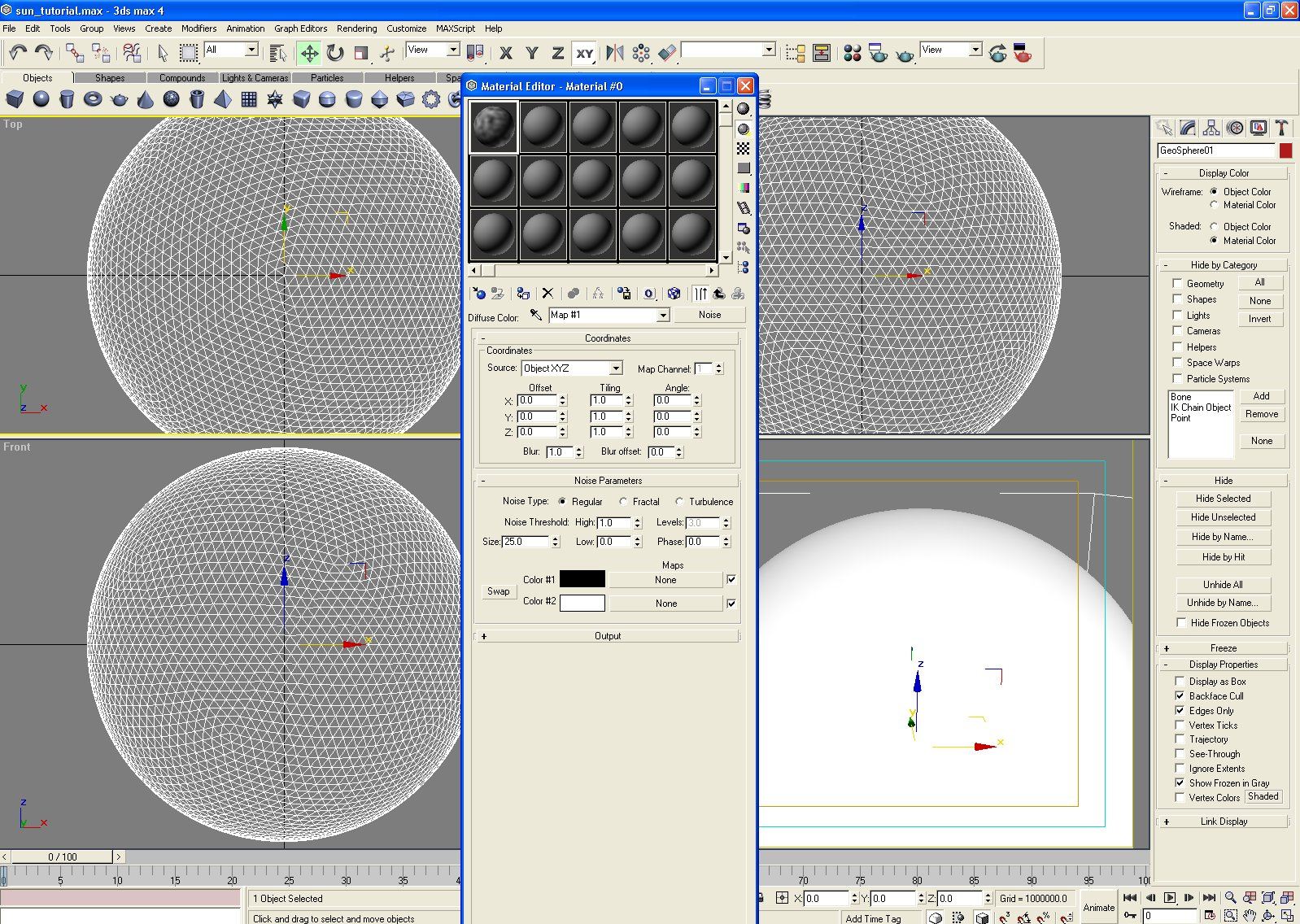Select Shaded Object Color radio
This screenshot has height=924, width=1300.
point(1215,227)
